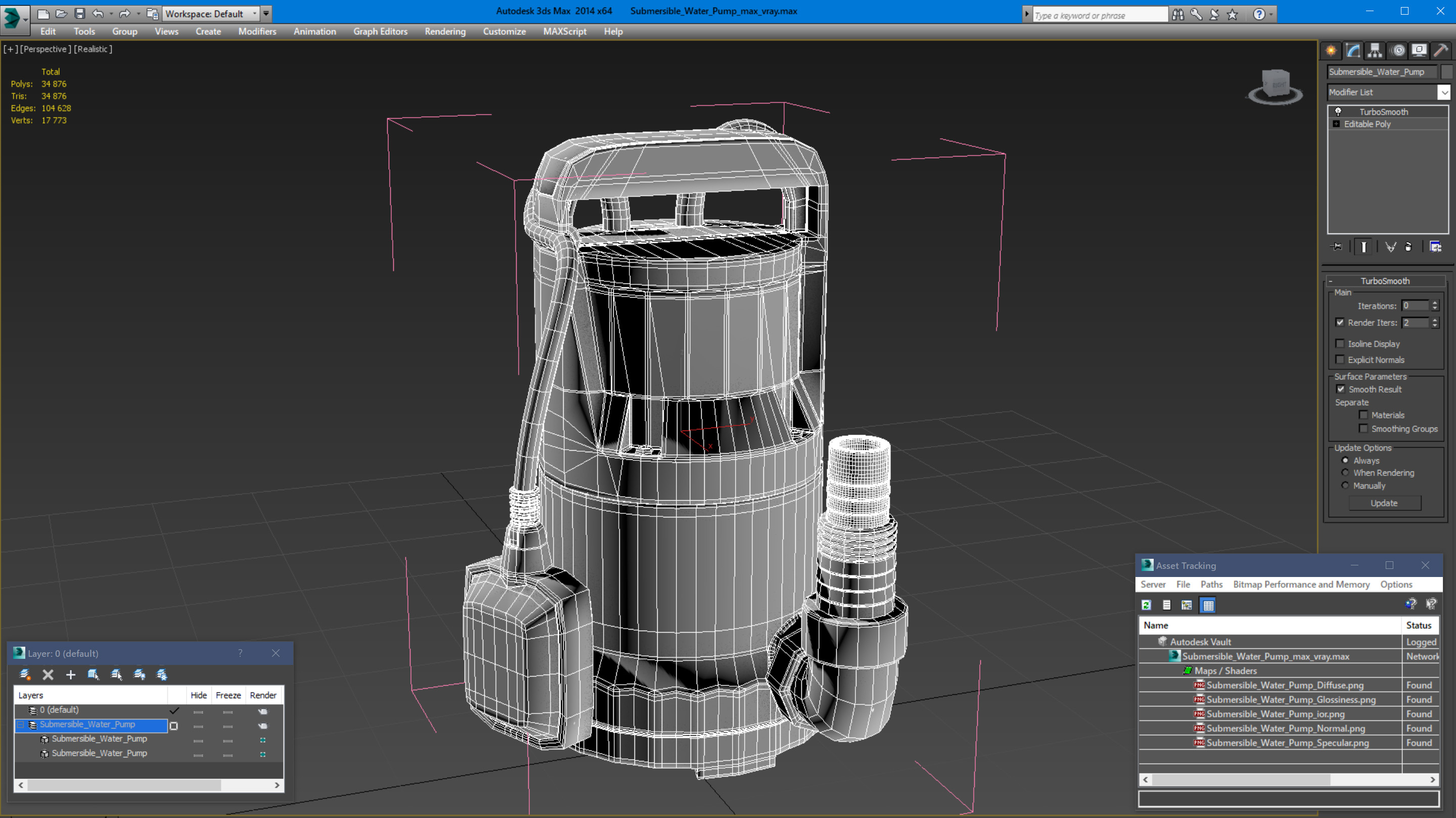Enable Isoline Display checkbox
This screenshot has width=1456, height=818.
1340,344
